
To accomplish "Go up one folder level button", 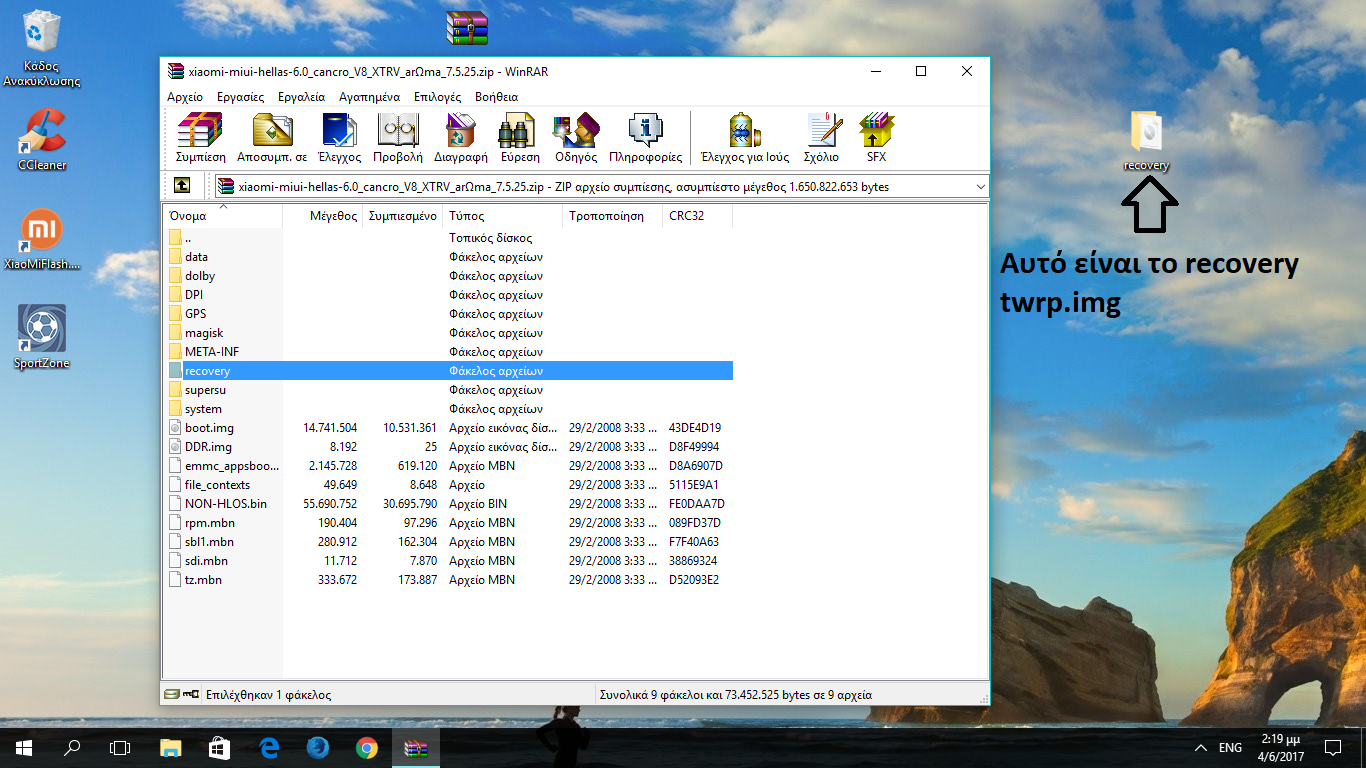I will pyautogui.click(x=182, y=186).
